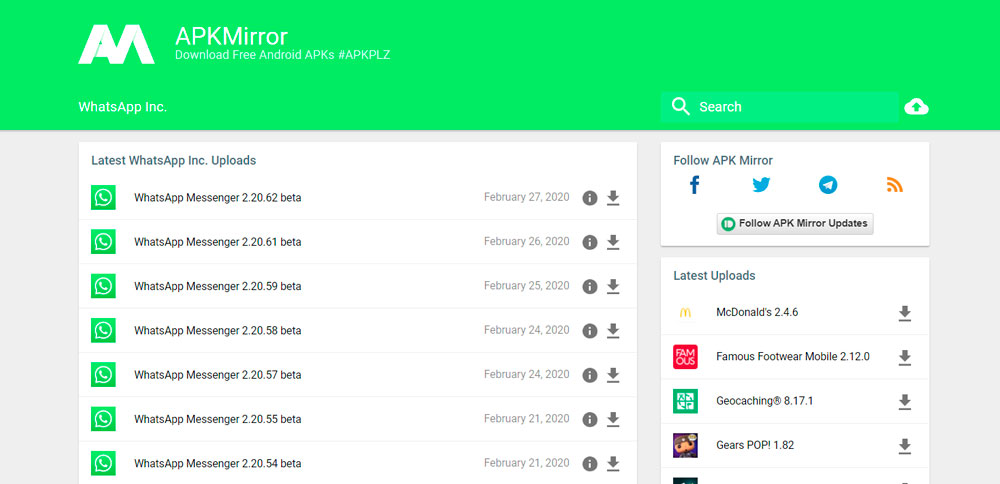
Task: Click the Follow APK Mirror heading
Action: [723, 161]
